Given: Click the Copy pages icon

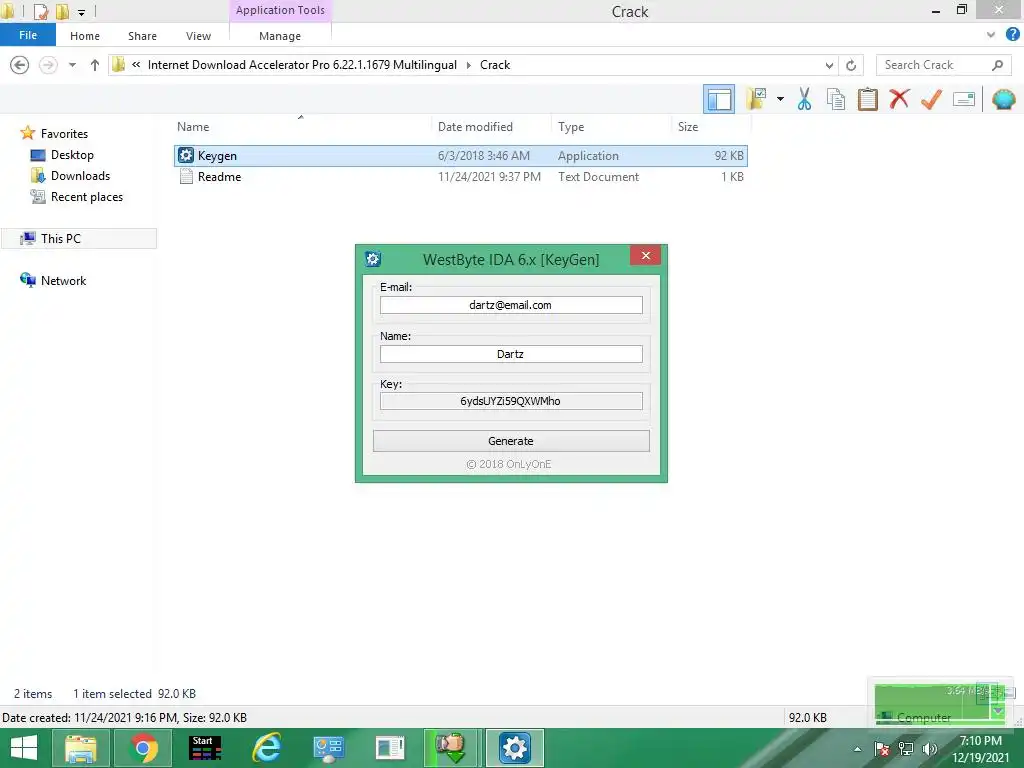Looking at the screenshot, I should point(836,99).
